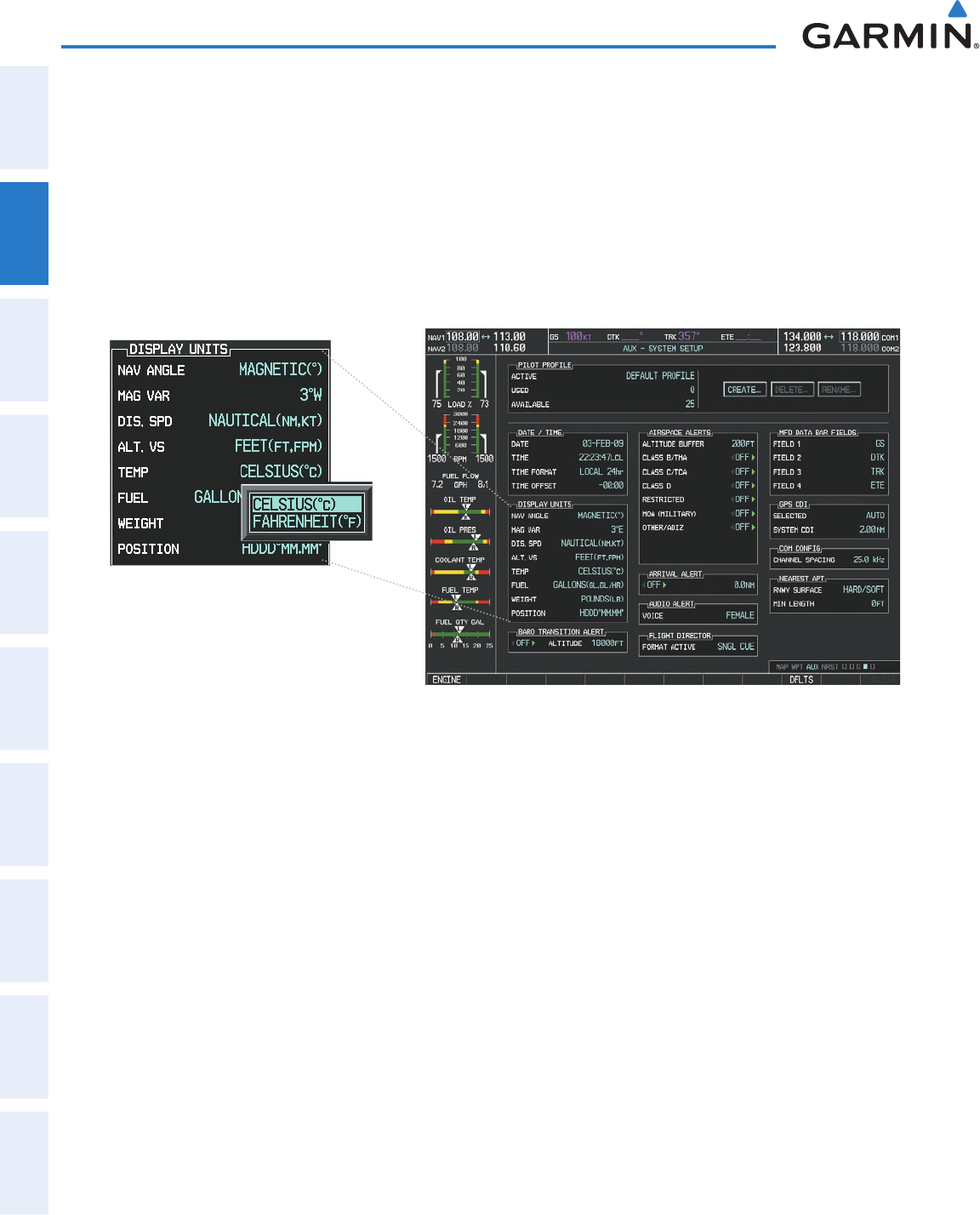Click the POSITION row in the enlarged inset
Viewport: 980px width, 1215px height.
tap(219, 549)
